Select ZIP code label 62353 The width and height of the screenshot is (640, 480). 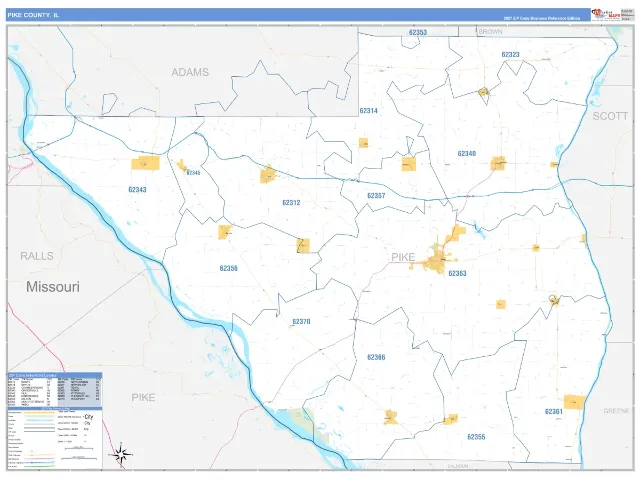[418, 32]
